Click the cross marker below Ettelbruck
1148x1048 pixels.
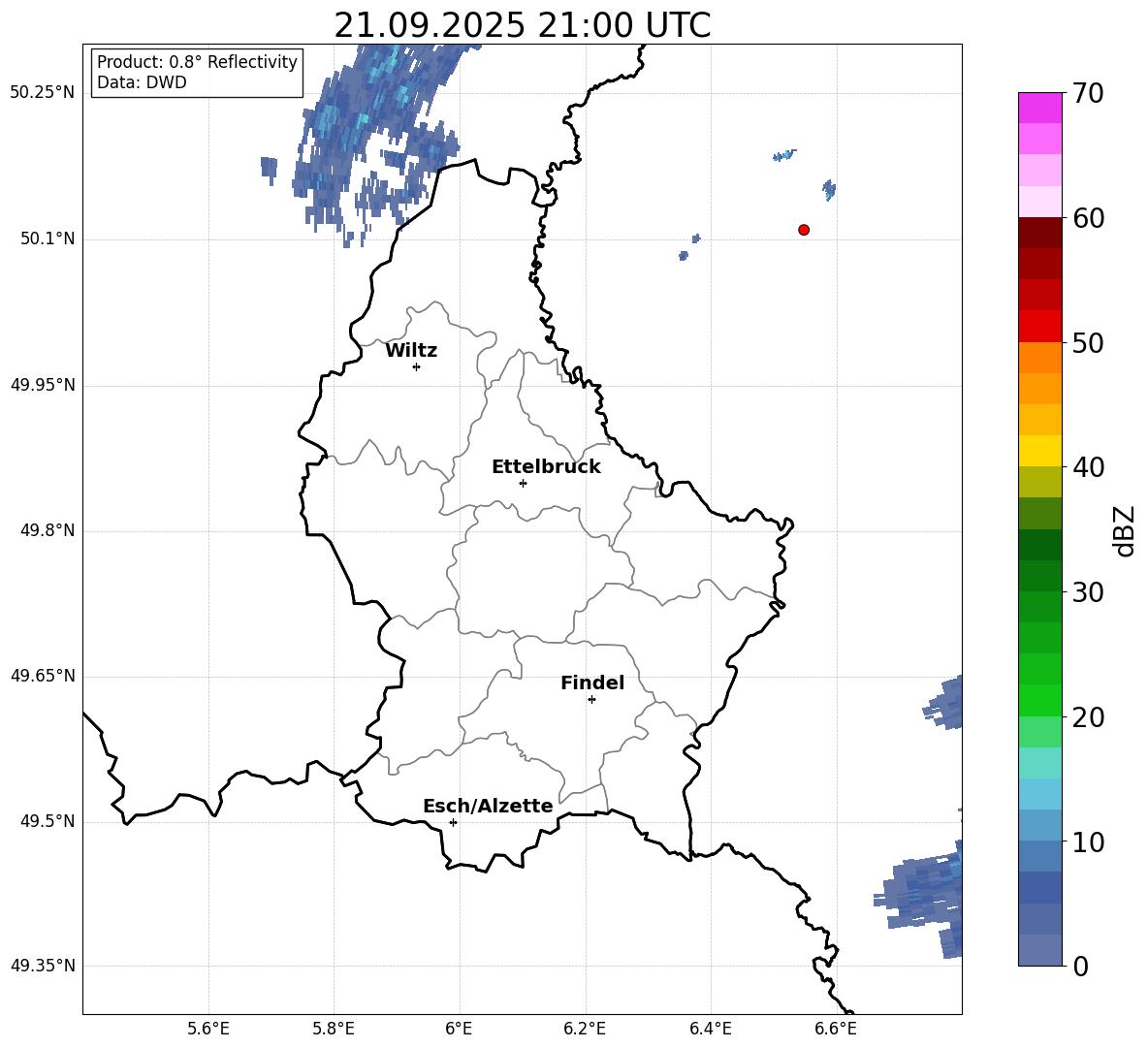pyautogui.click(x=523, y=483)
